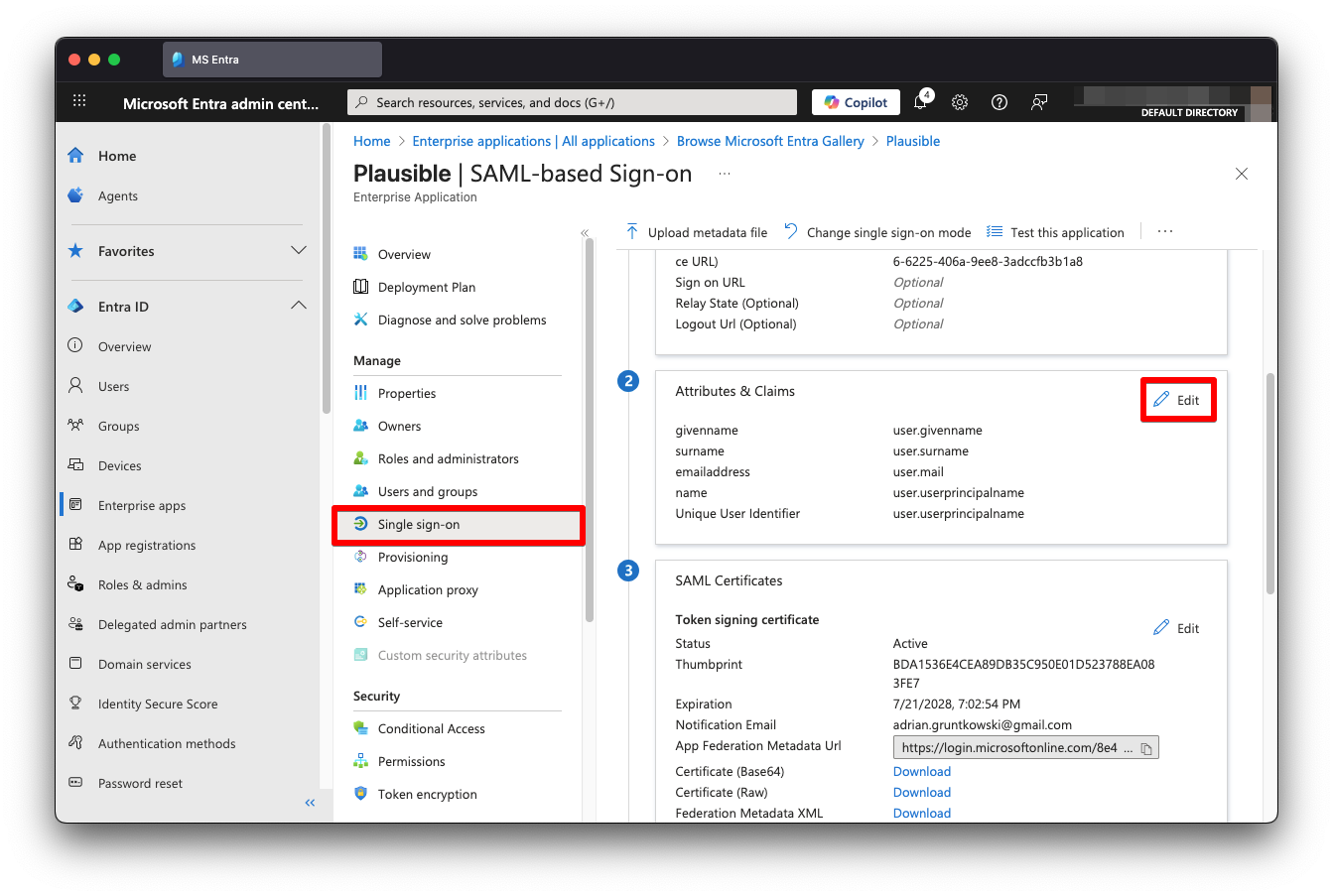This screenshot has height=896, width=1333.
Task: Open the Single sign-on menu item
Action: coord(419,524)
